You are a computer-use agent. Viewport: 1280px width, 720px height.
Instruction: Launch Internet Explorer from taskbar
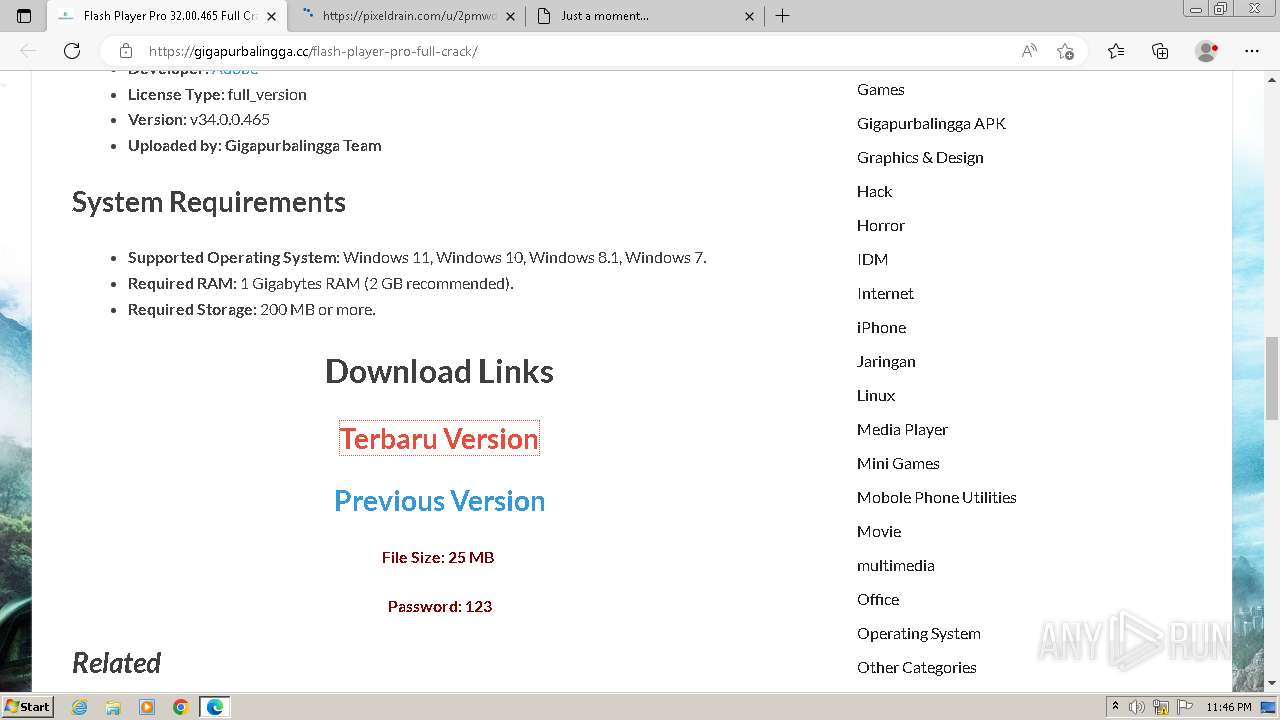(x=80, y=707)
